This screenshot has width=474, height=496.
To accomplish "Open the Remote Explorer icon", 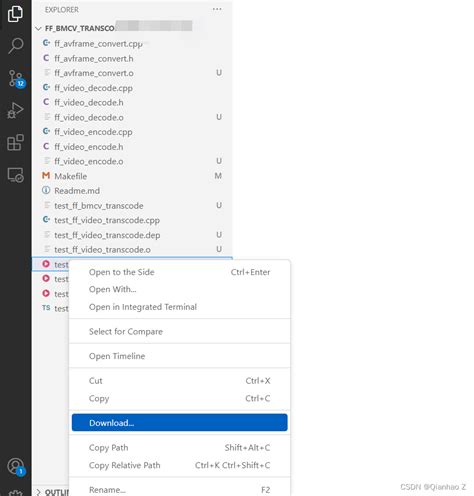I will click(x=15, y=175).
